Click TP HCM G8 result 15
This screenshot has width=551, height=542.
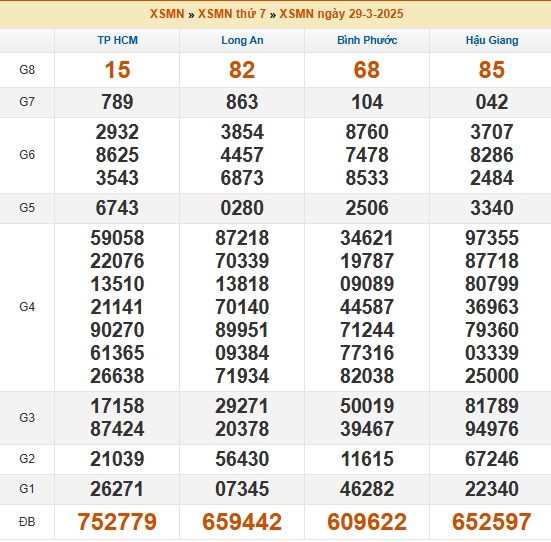pos(117,70)
